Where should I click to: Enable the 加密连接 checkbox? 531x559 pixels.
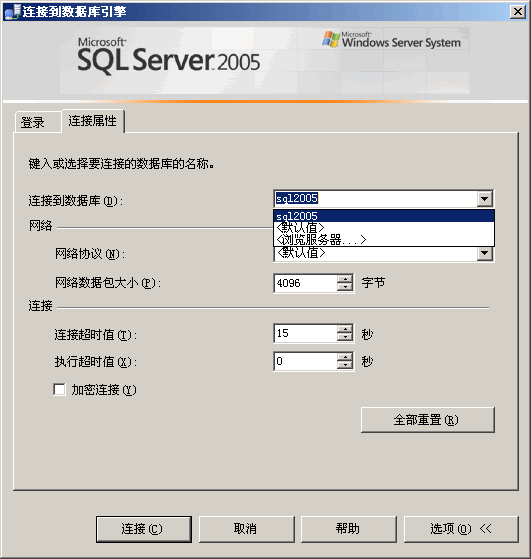(59, 389)
